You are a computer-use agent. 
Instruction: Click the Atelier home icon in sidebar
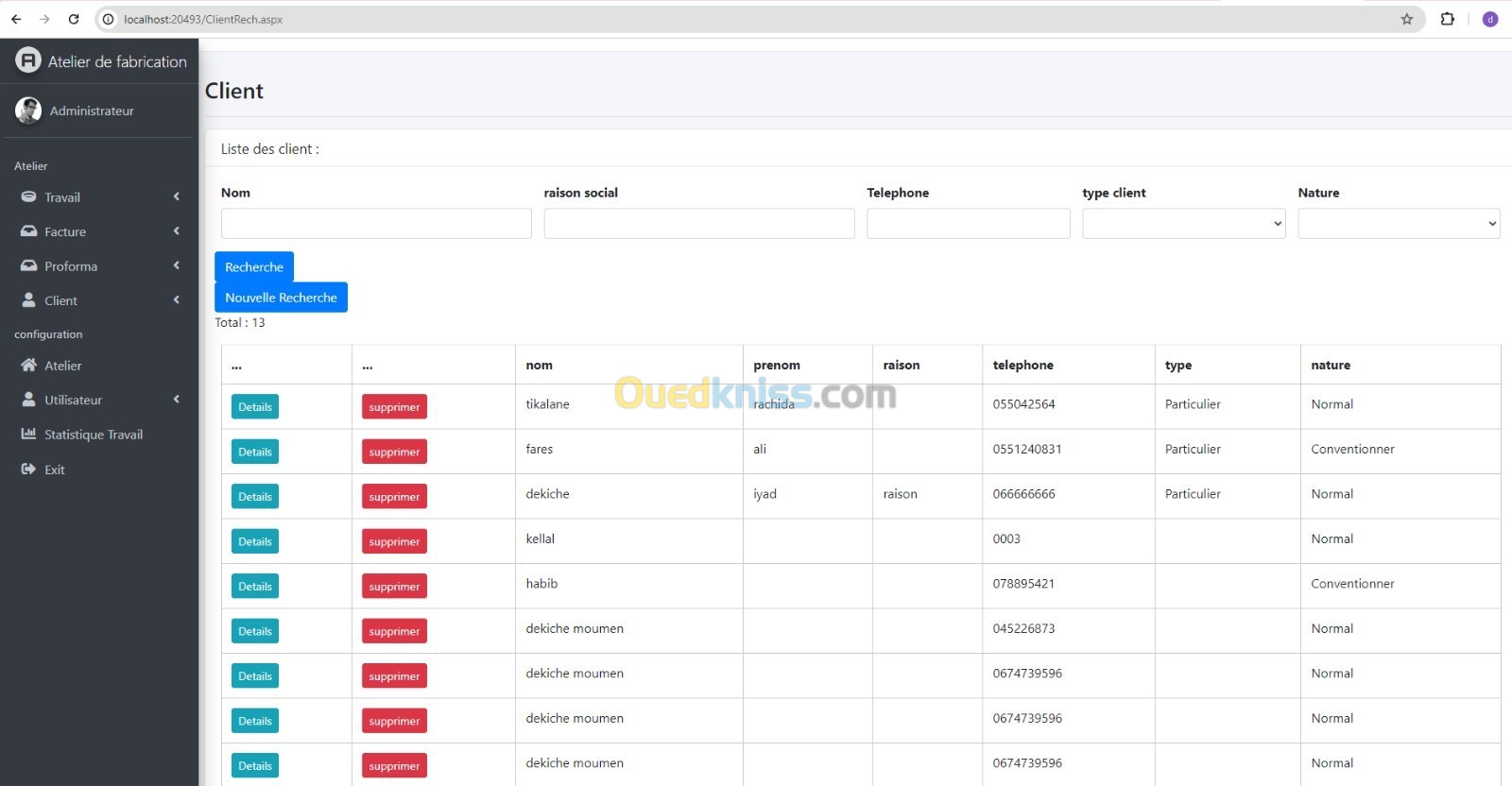click(28, 366)
